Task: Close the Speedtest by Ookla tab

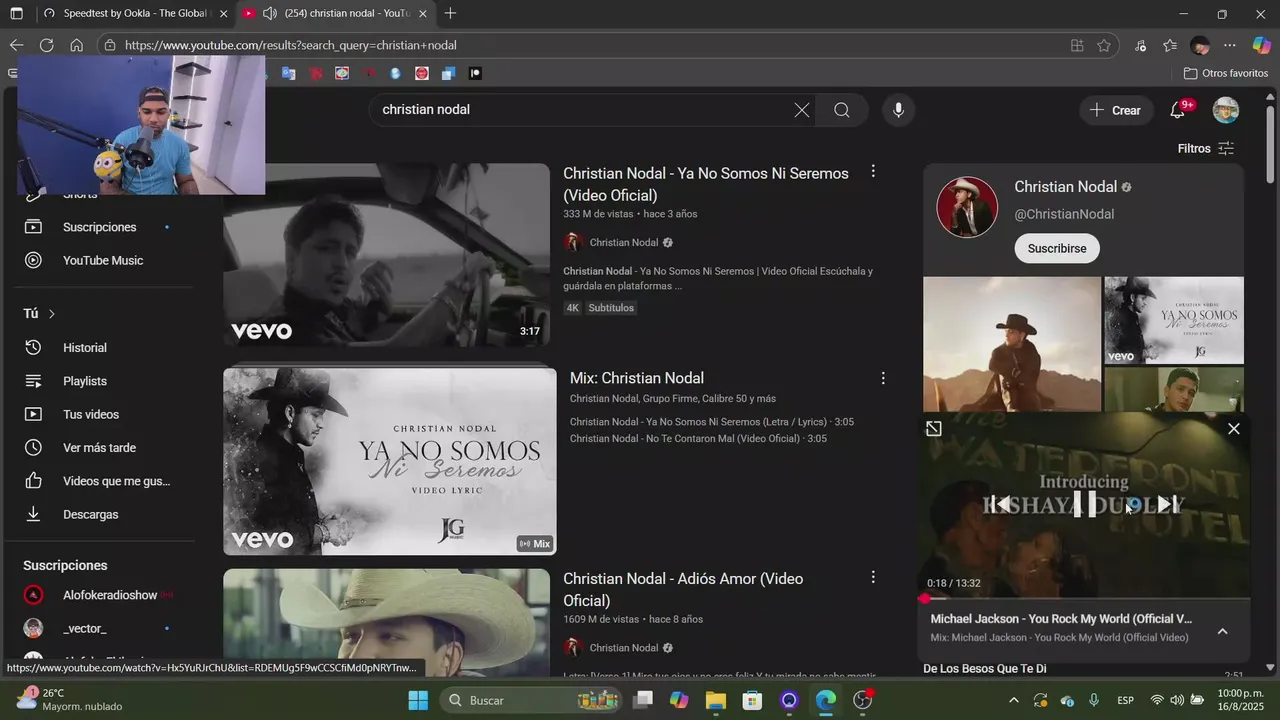Action: (x=223, y=14)
